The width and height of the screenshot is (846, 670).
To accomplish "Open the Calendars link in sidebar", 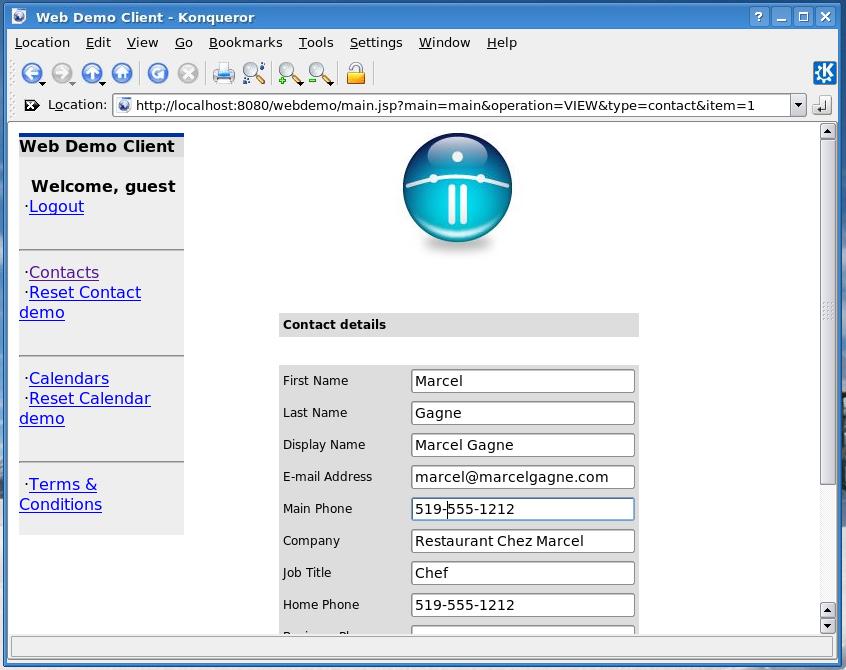I will (68, 378).
